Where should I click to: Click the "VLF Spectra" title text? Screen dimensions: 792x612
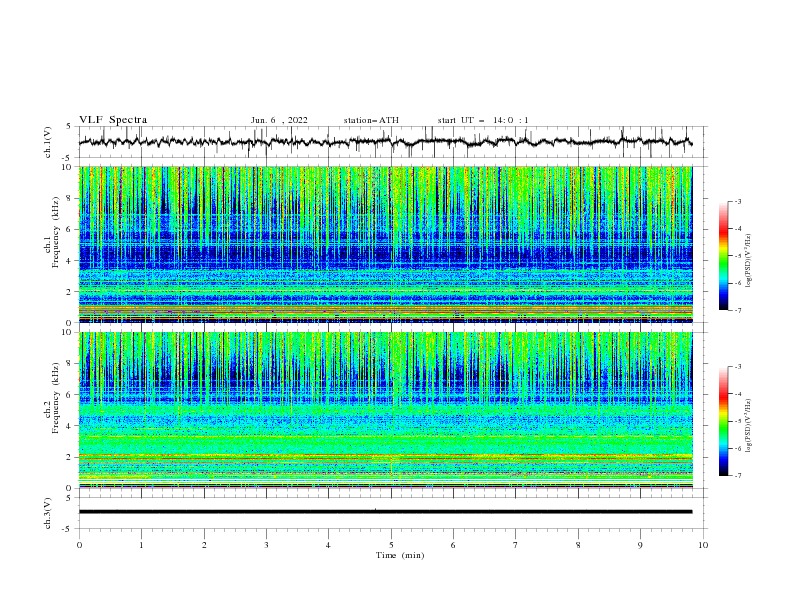[x=113, y=120]
